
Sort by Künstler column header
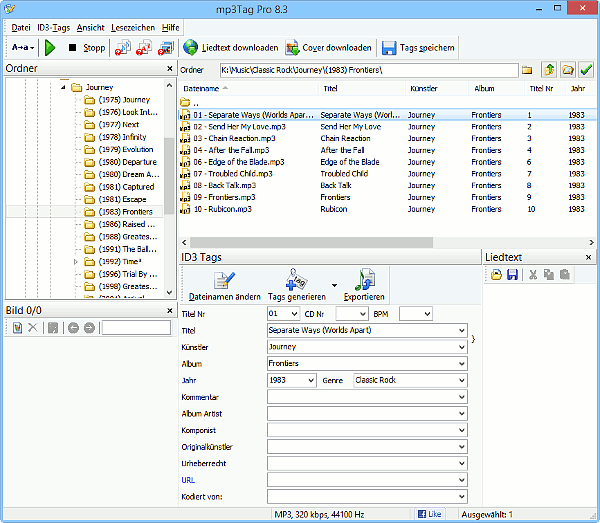[x=437, y=89]
